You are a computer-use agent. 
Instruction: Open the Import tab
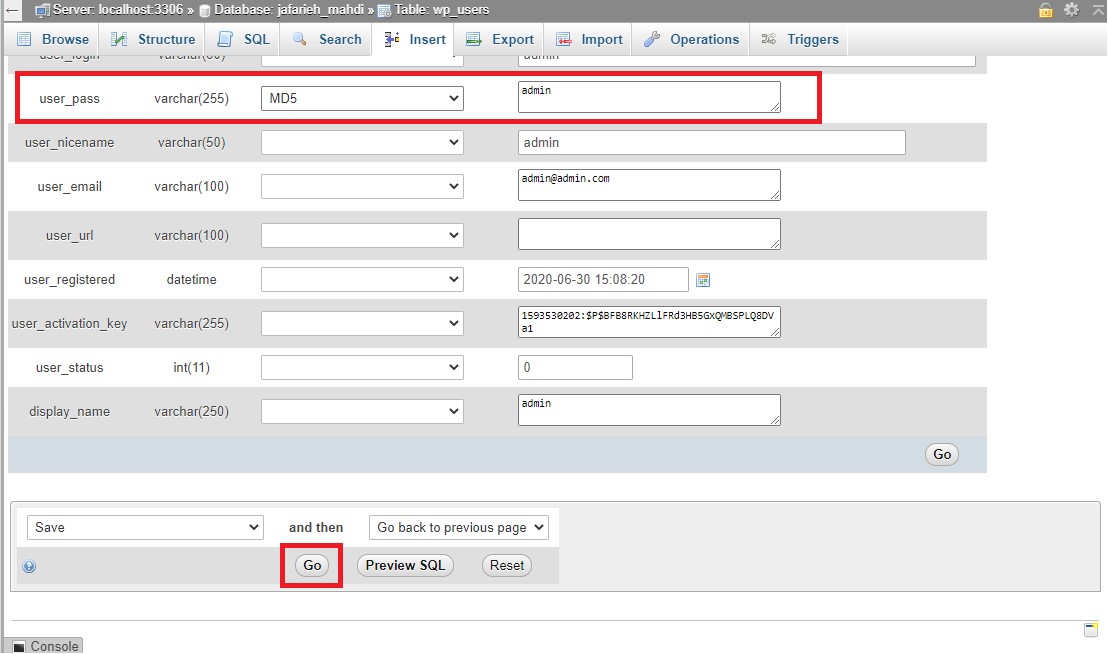[x=588, y=40]
